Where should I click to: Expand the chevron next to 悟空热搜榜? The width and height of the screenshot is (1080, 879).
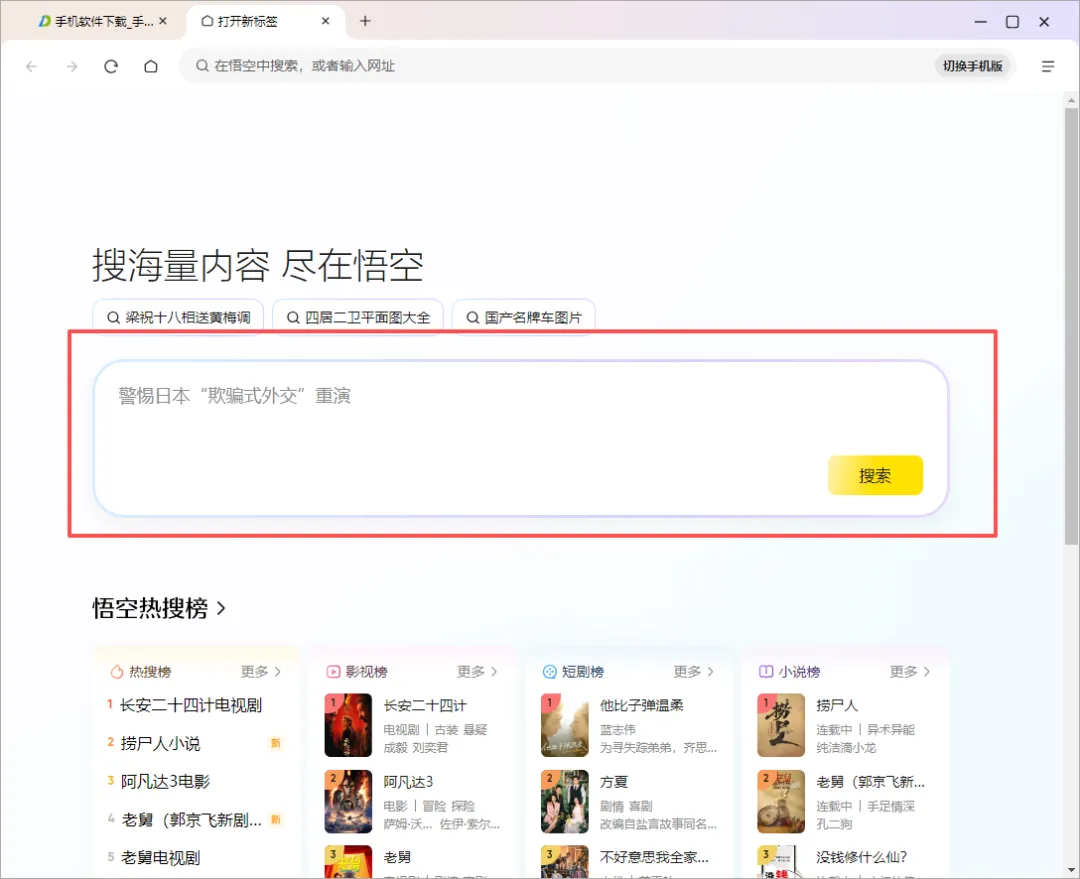coord(221,608)
